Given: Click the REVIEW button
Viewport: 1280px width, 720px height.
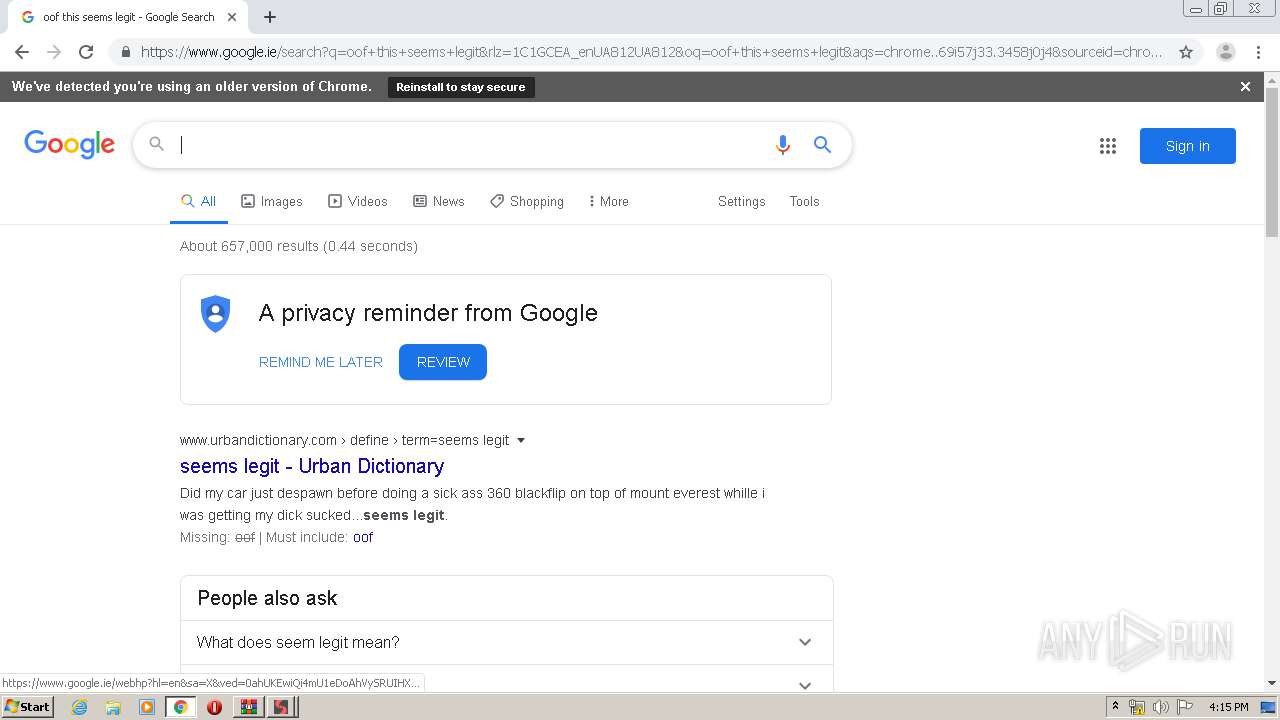Looking at the screenshot, I should tap(443, 362).
